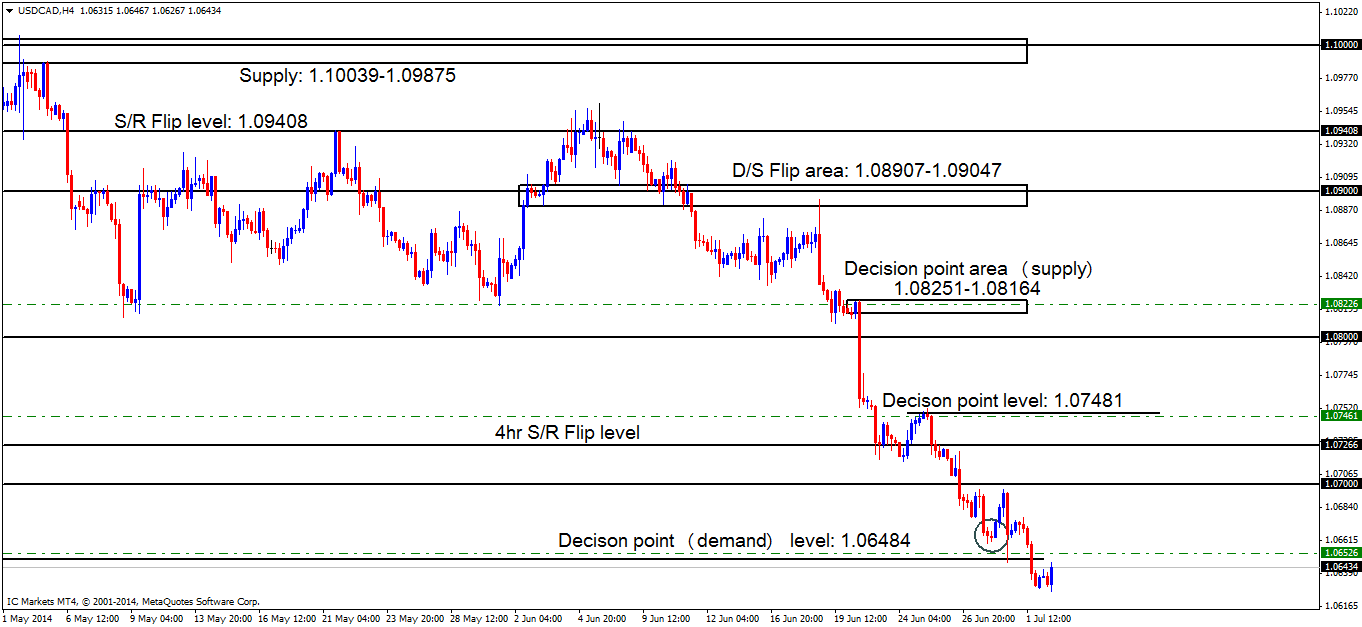This screenshot has height=627, width=1362.
Task: Select the '4 Jun 20:00' time label
Action: [x=604, y=618]
